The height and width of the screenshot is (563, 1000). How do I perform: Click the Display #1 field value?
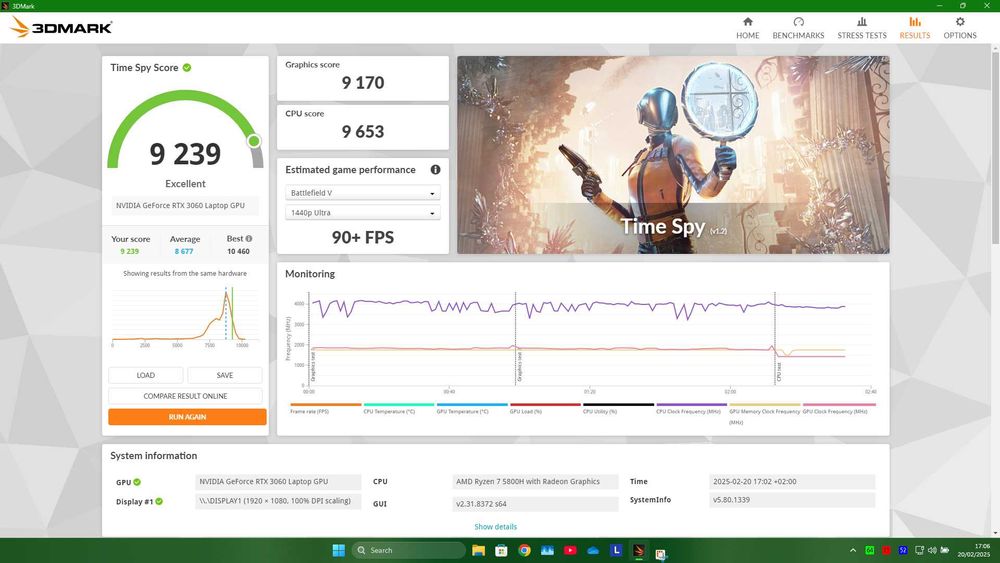click(278, 501)
